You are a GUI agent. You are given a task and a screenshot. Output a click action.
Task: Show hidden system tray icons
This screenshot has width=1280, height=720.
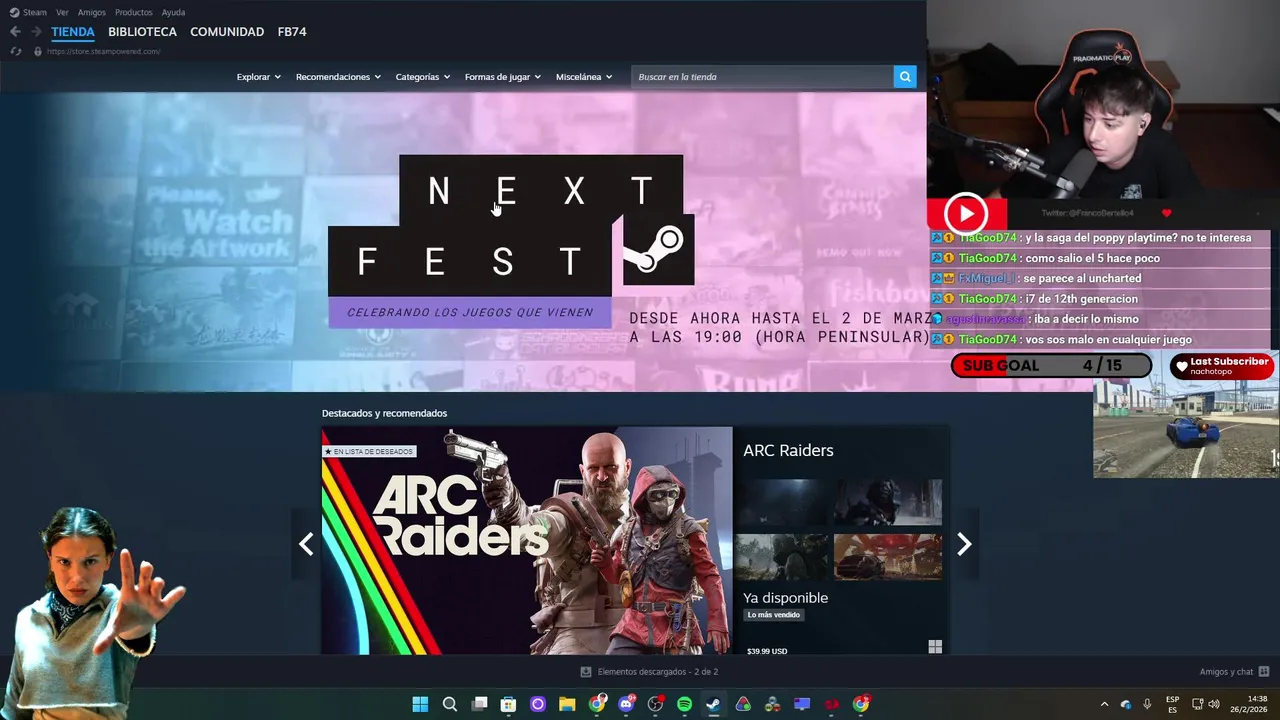pos(1104,704)
